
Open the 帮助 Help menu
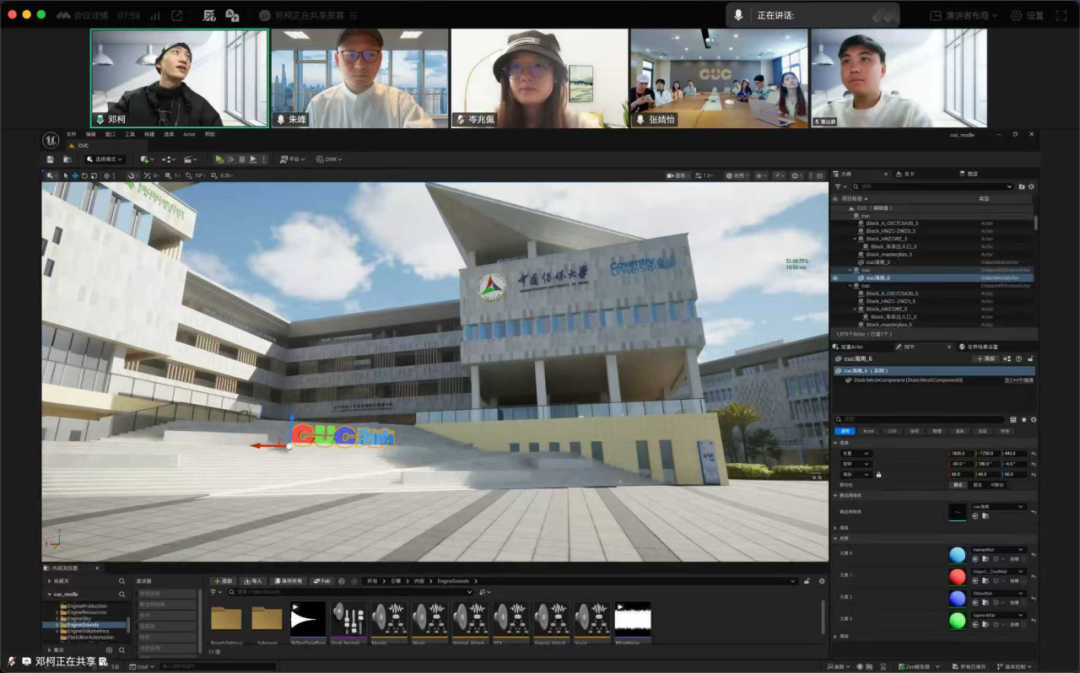point(209,134)
